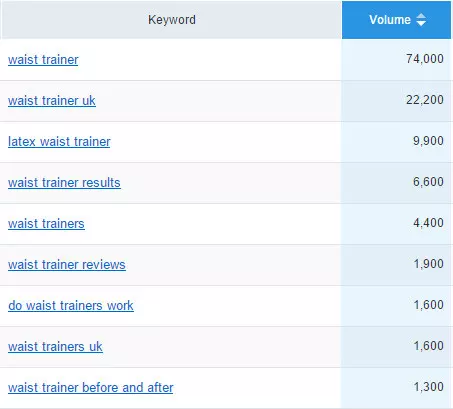Image resolution: width=453 pixels, height=409 pixels.
Task: Select the 4,400 volume cell
Action: (396, 223)
